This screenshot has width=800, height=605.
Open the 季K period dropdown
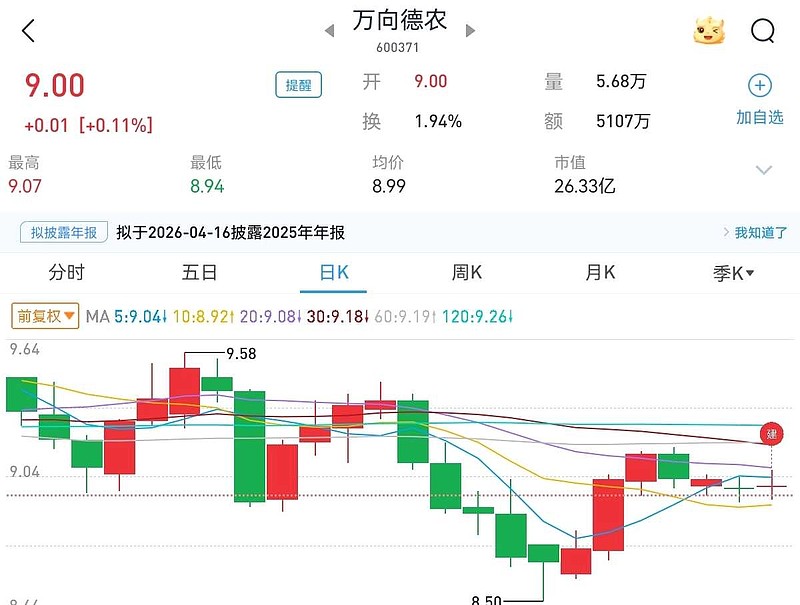(733, 273)
